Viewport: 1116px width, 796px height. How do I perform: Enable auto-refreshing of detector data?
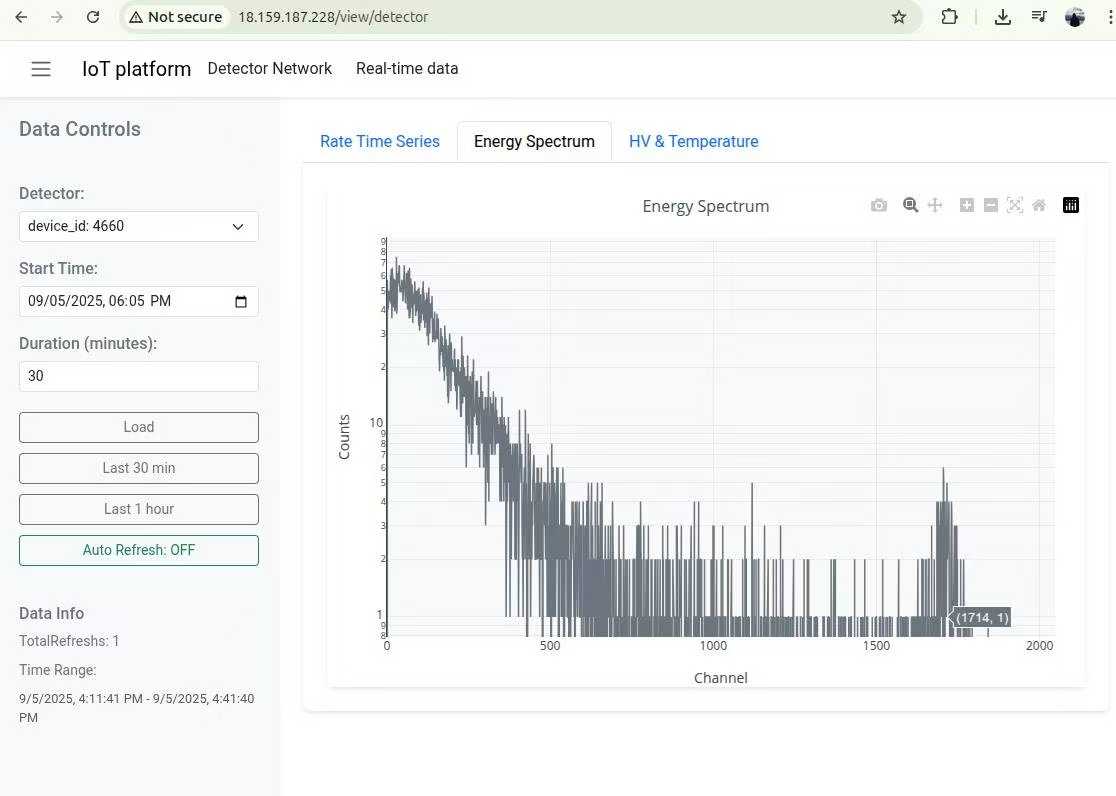[x=138, y=549]
